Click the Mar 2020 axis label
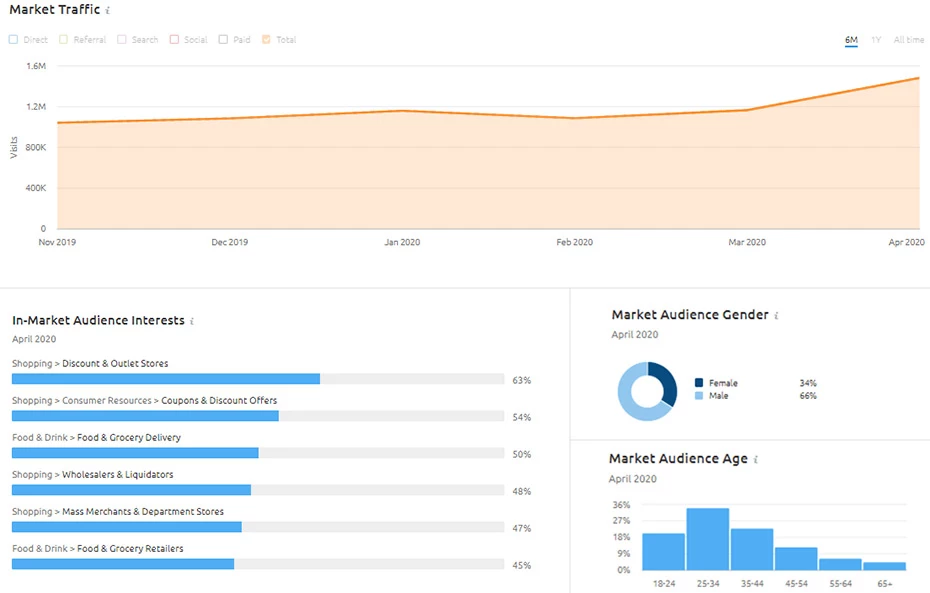This screenshot has height=593, width=930. (747, 243)
